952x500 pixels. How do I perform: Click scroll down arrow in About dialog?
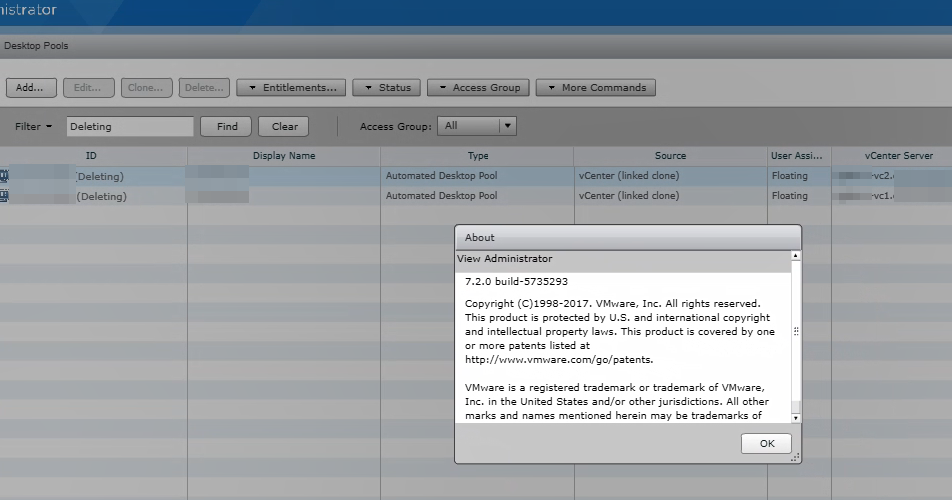796,416
